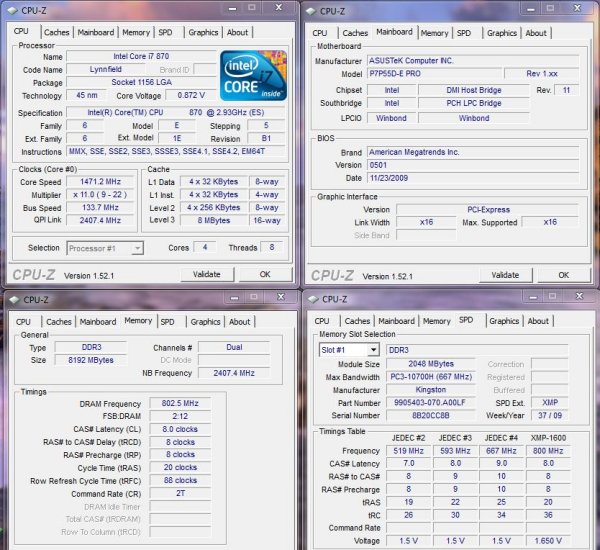Click the Package value 'Socket 1156 LGA'
This screenshot has width=600, height=550.
141,82
